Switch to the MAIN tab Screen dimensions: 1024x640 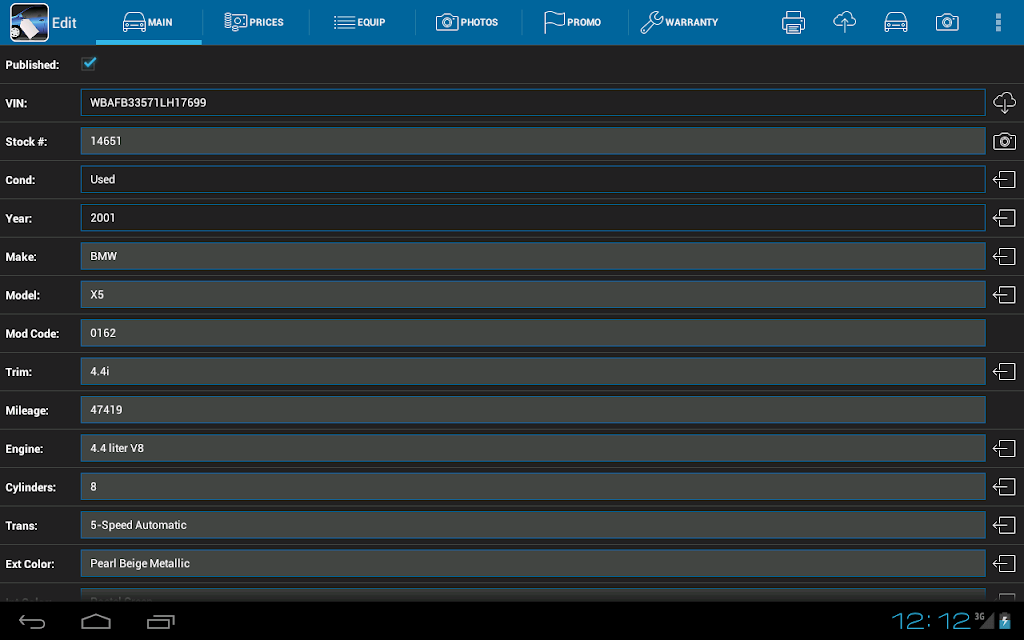tap(148, 22)
